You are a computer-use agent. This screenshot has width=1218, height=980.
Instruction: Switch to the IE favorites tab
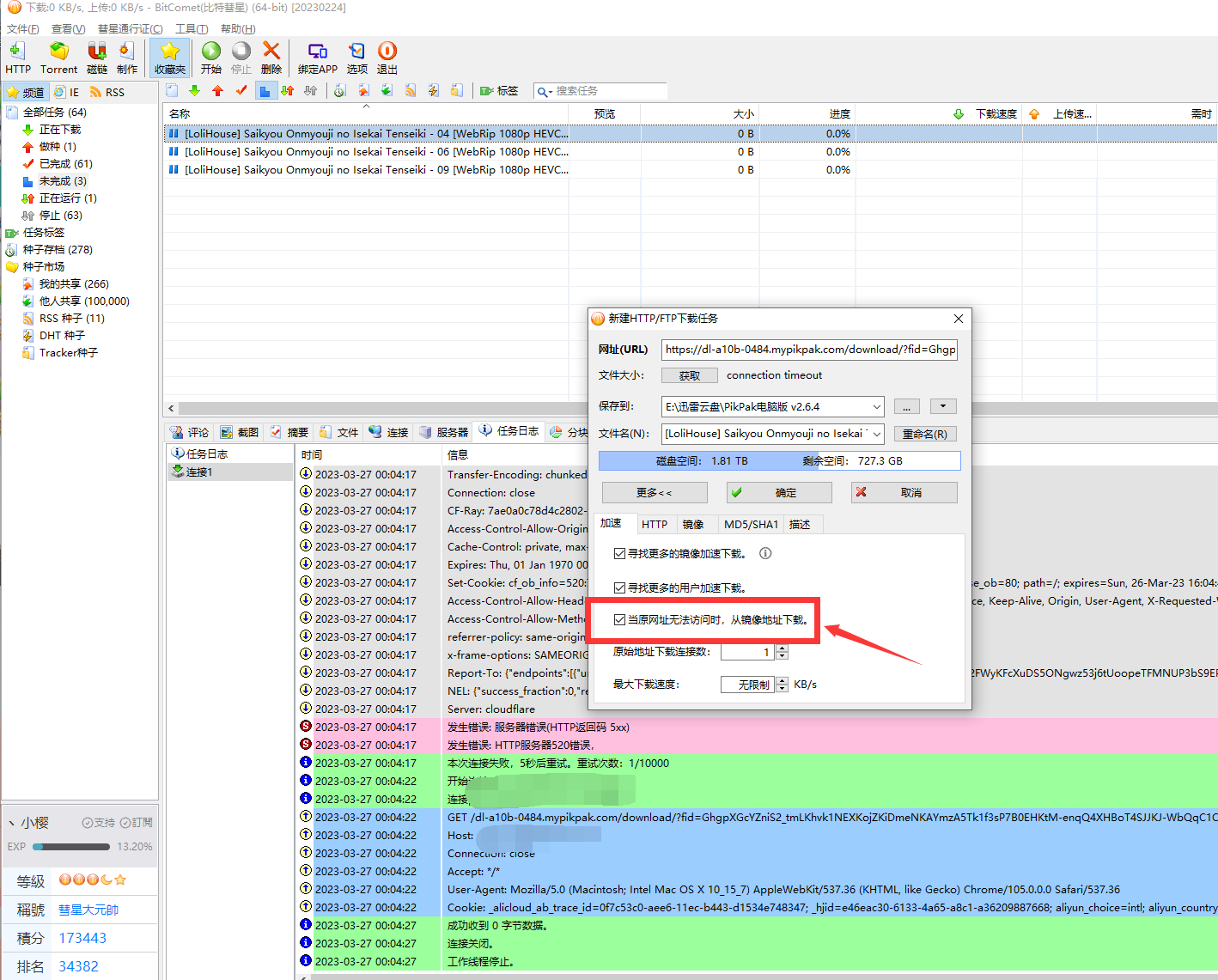67,92
